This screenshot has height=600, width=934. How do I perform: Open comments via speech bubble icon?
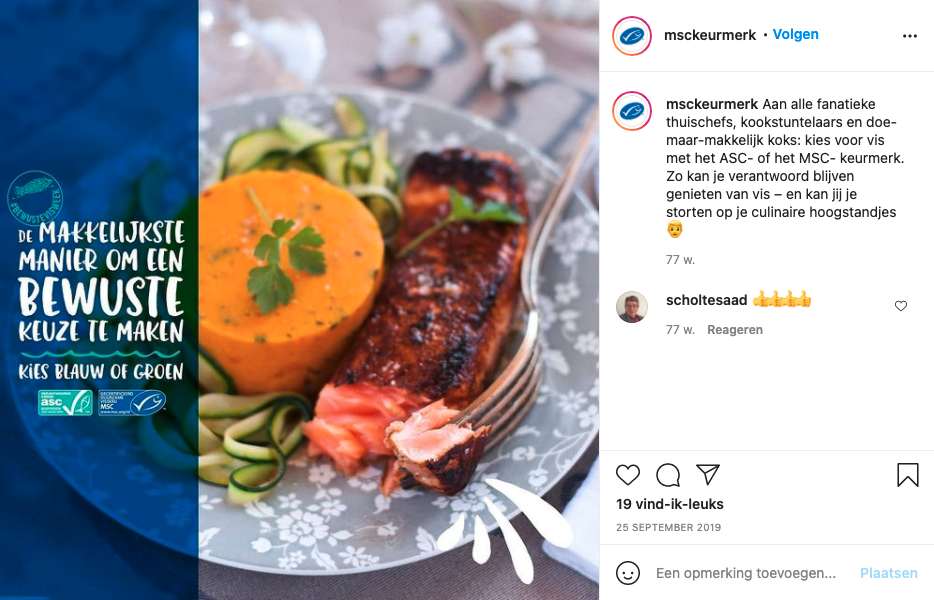(668, 475)
